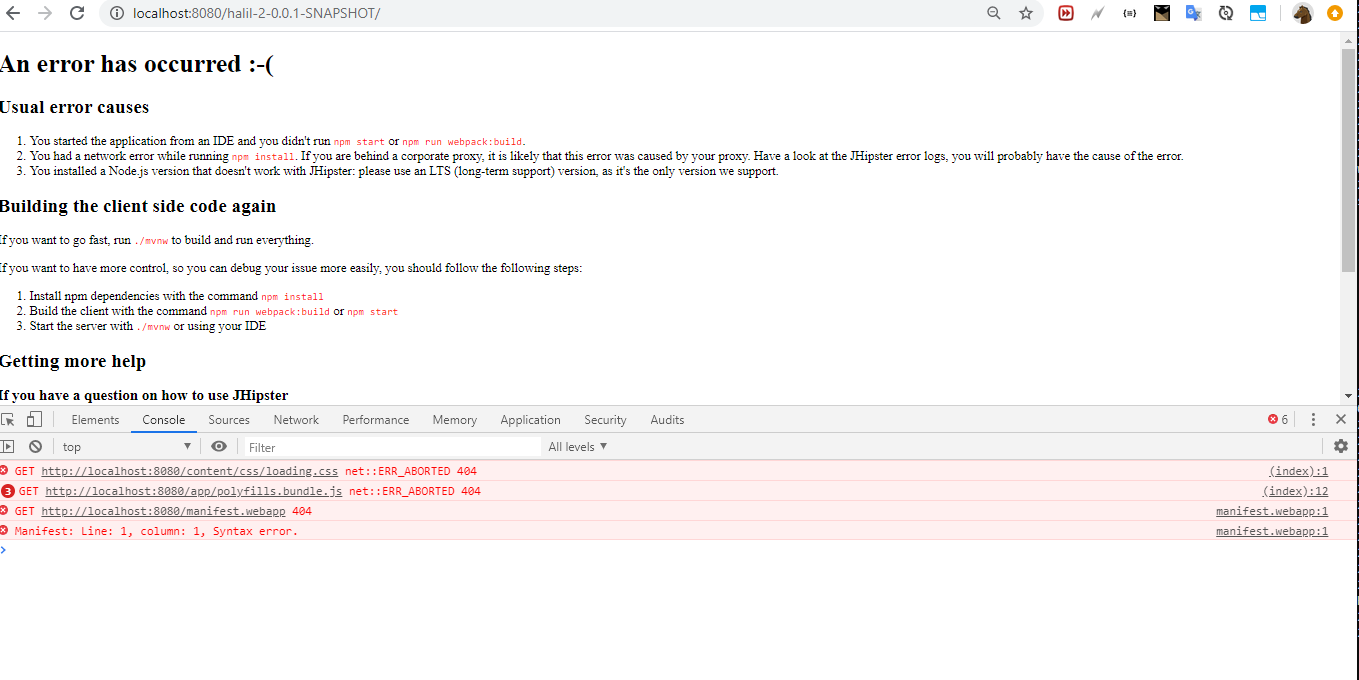The width and height of the screenshot is (1359, 680).
Task: Click the site information icon in address bar
Action: pyautogui.click(x=116, y=13)
